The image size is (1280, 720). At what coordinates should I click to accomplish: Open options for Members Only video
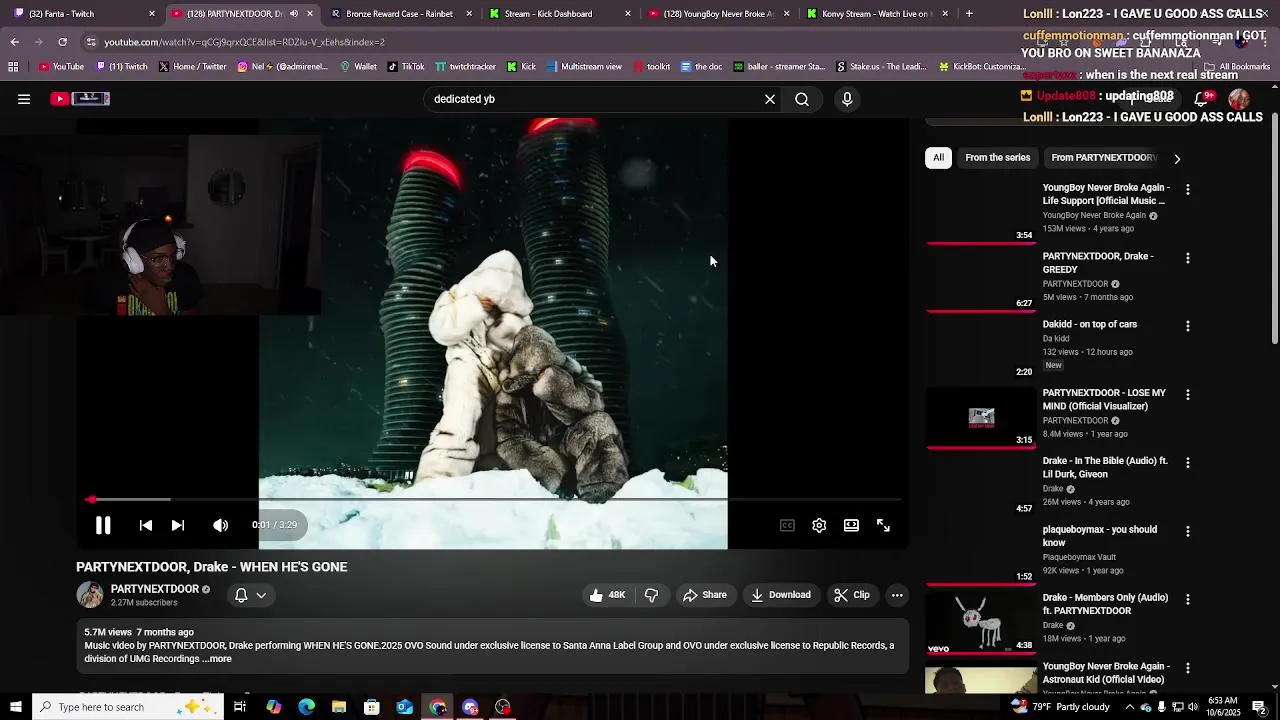click(1188, 600)
